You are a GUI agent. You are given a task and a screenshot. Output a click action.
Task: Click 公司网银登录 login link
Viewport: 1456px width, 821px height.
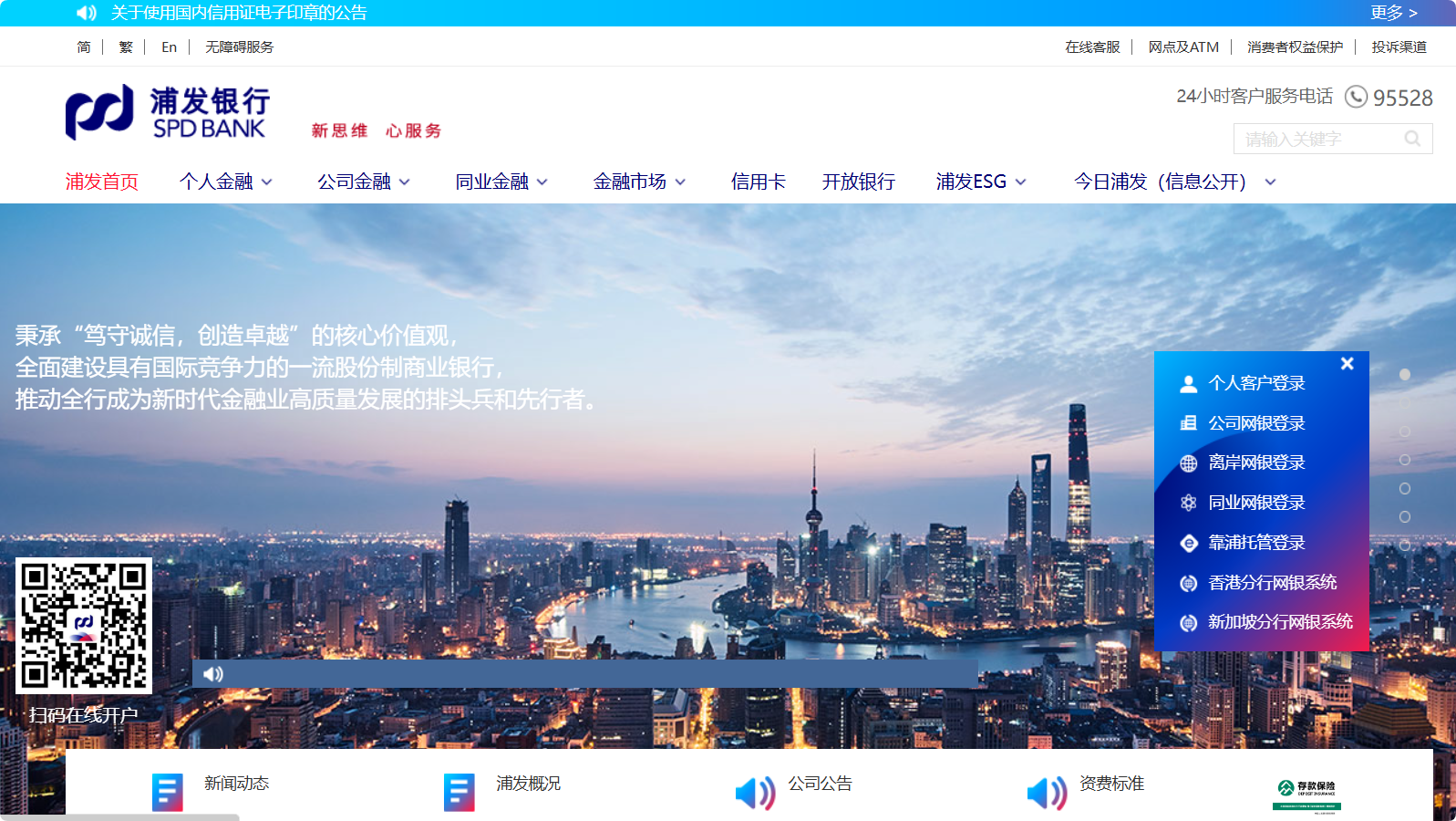click(x=1256, y=423)
